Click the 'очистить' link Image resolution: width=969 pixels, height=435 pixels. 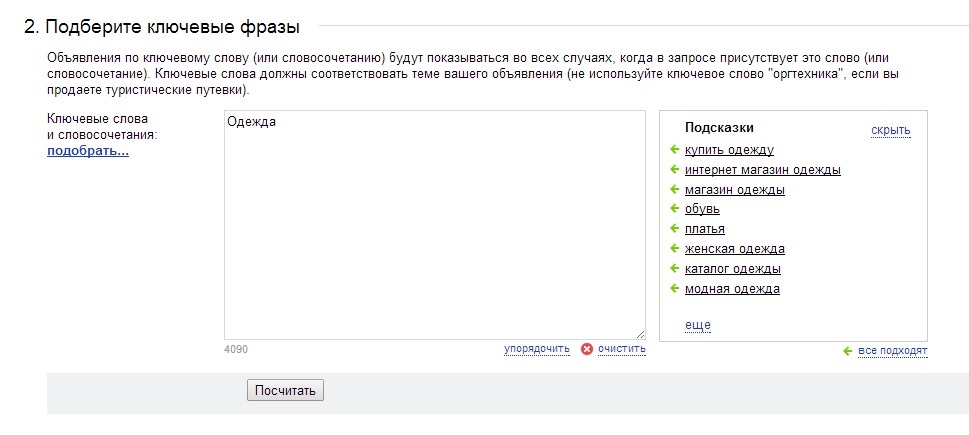tap(621, 349)
